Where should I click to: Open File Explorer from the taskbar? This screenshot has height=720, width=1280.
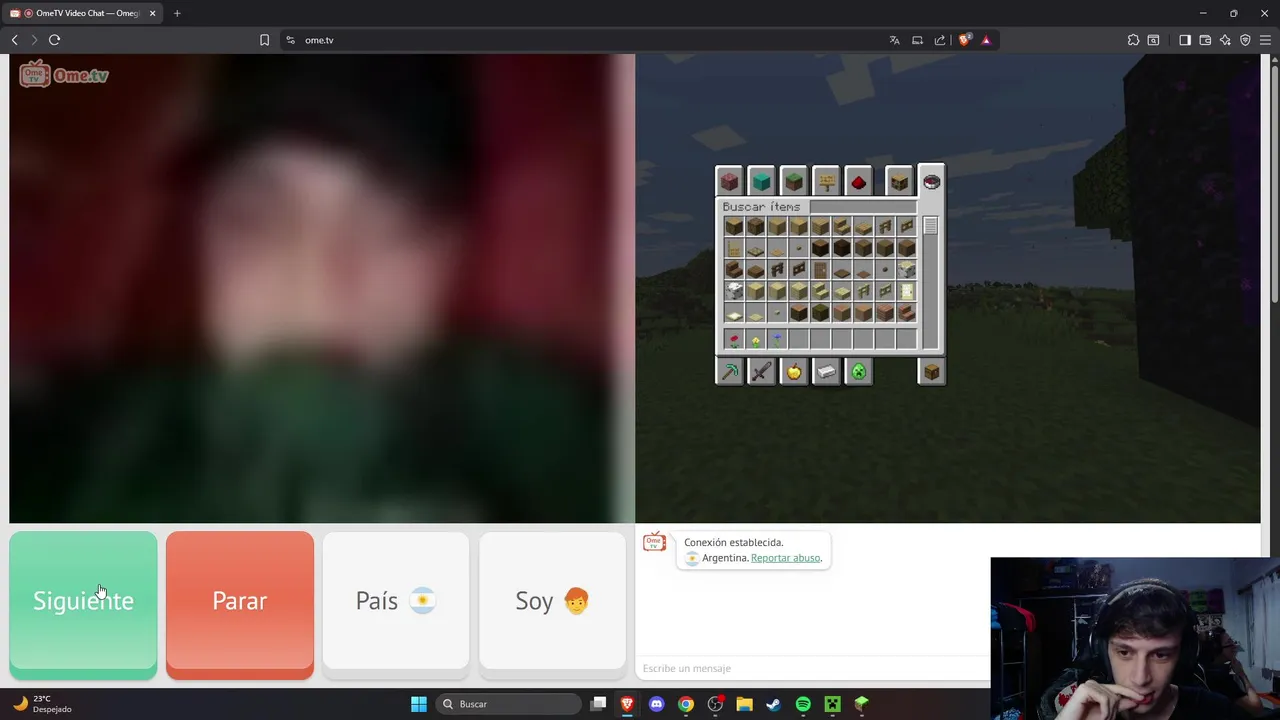pos(744,704)
